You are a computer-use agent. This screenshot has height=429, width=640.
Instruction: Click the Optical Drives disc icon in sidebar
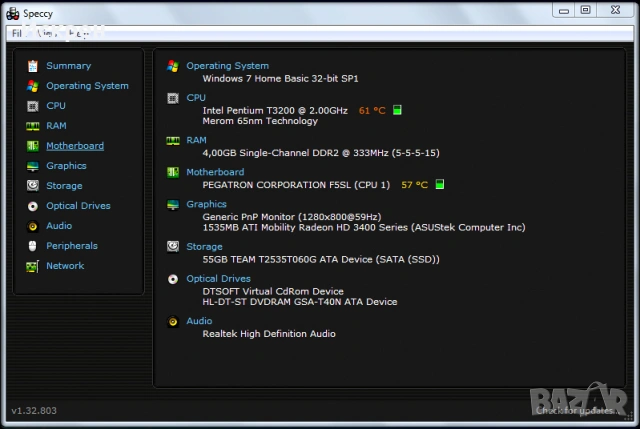click(x=33, y=206)
